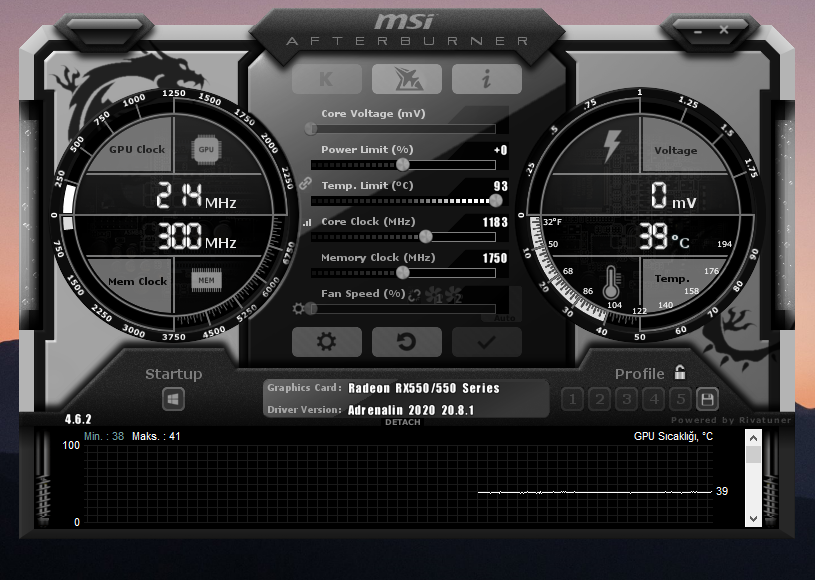
Task: Click the Profile label
Action: tap(639, 374)
